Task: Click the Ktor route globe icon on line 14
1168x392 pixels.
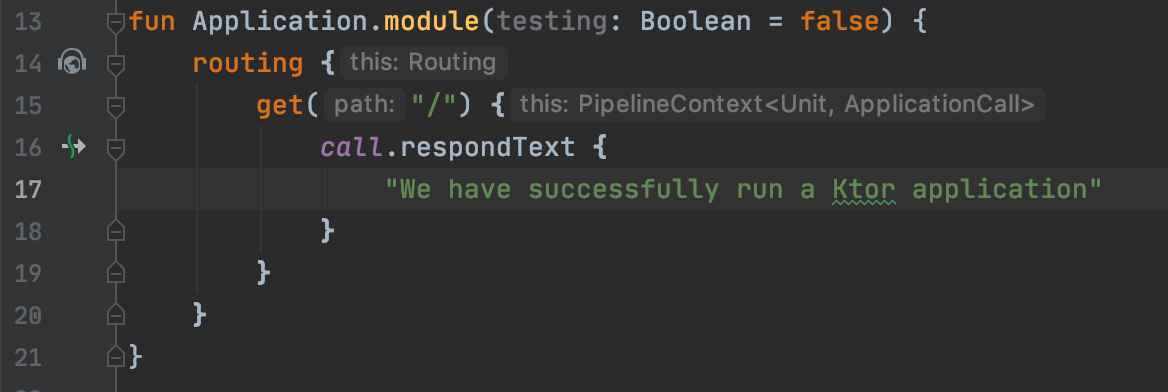Action: click(x=72, y=63)
